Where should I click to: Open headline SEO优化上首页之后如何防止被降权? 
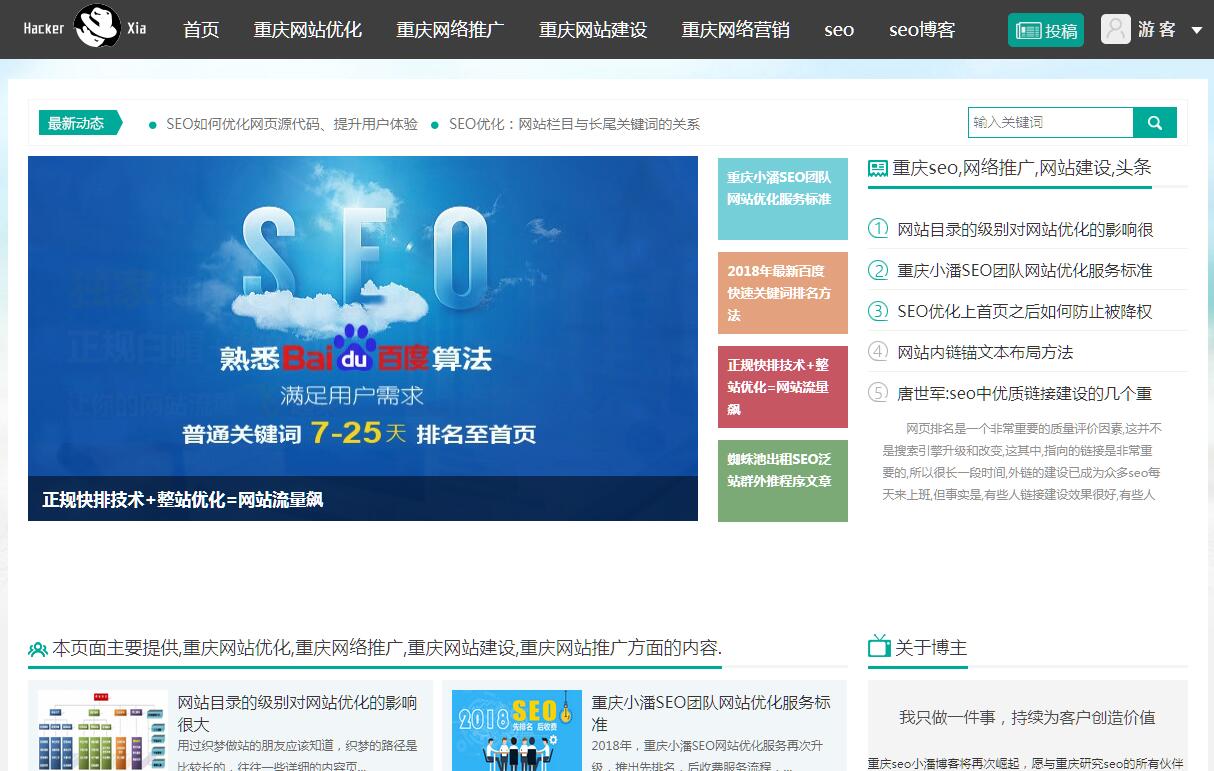click(1025, 311)
